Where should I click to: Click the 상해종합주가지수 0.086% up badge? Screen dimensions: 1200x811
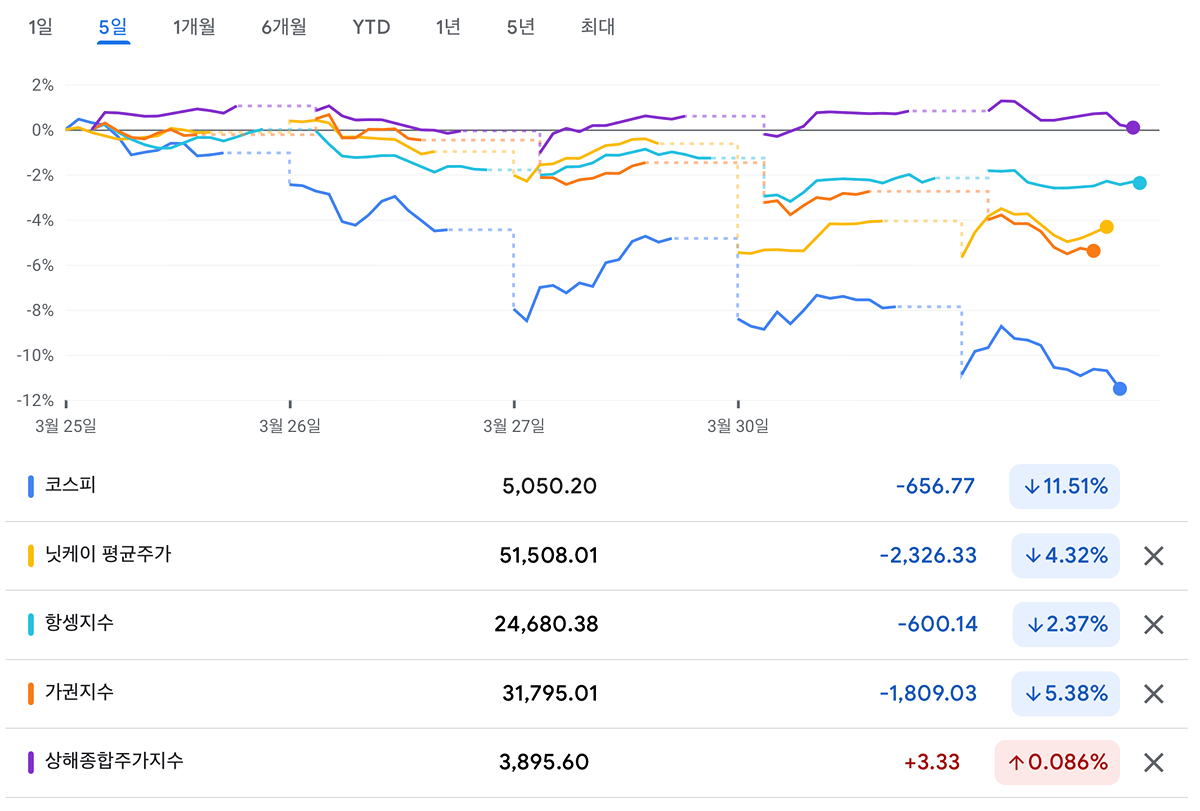point(1057,763)
